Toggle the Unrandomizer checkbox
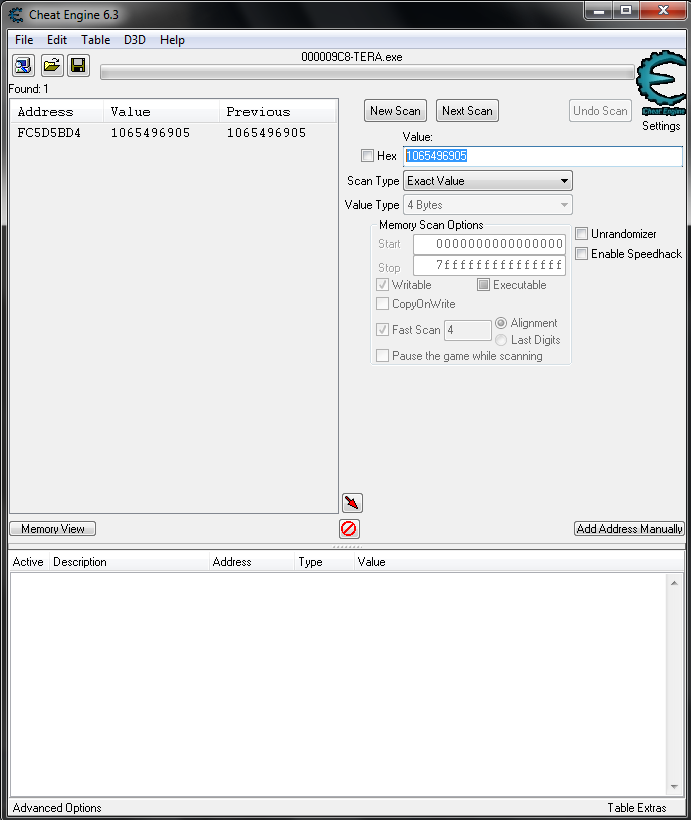 pyautogui.click(x=582, y=234)
